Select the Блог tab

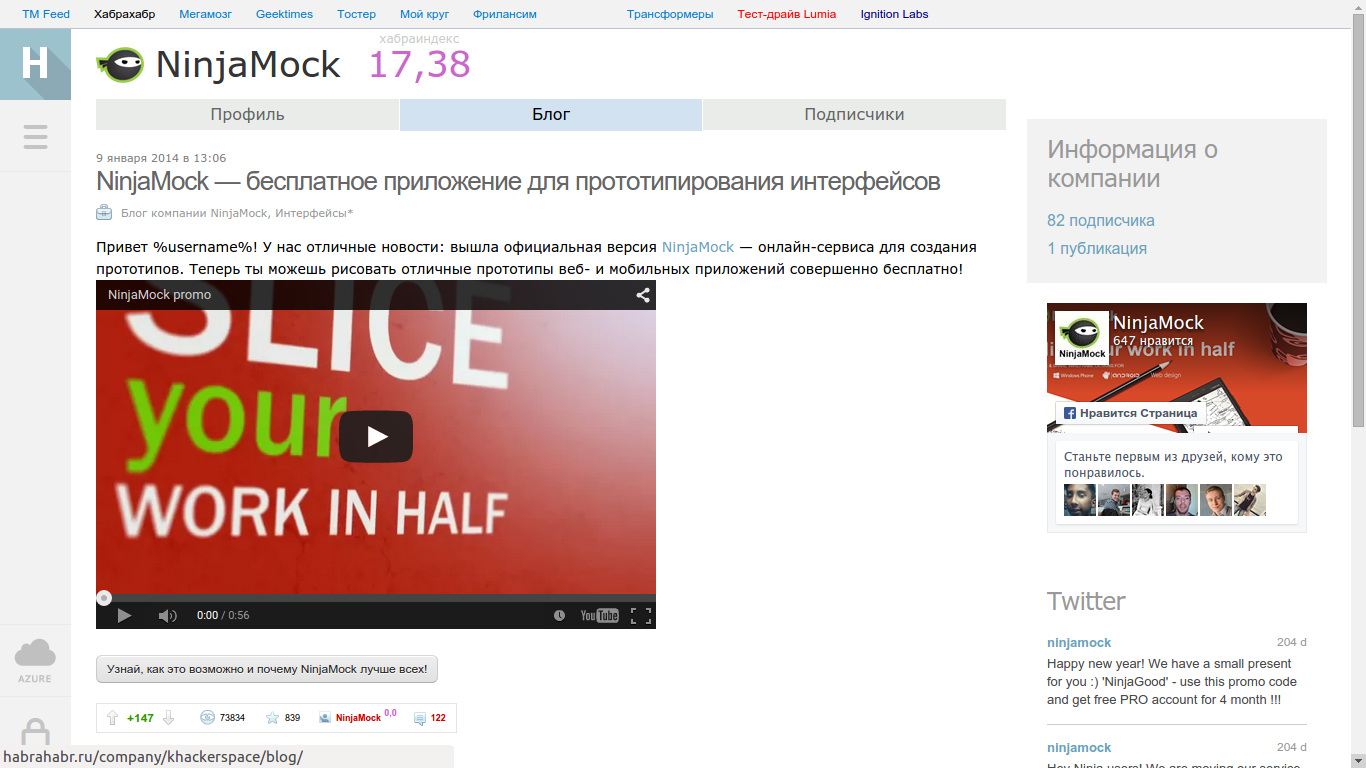pyautogui.click(x=551, y=115)
